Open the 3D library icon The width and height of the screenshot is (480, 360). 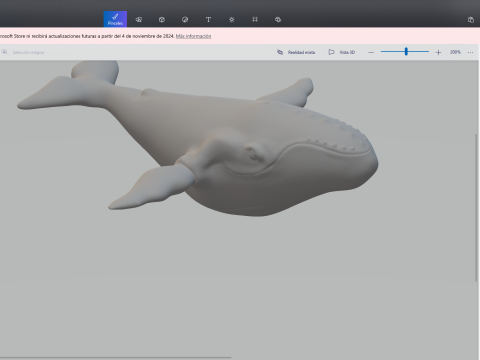(x=278, y=20)
